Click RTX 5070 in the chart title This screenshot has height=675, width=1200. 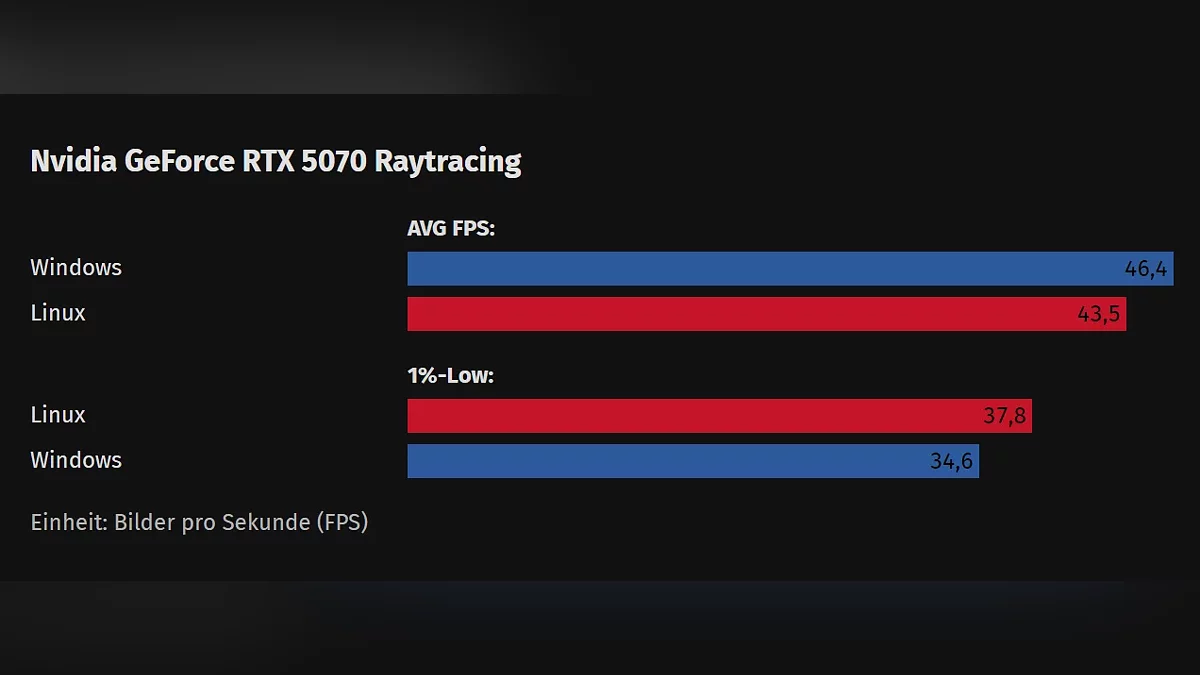[x=305, y=161]
